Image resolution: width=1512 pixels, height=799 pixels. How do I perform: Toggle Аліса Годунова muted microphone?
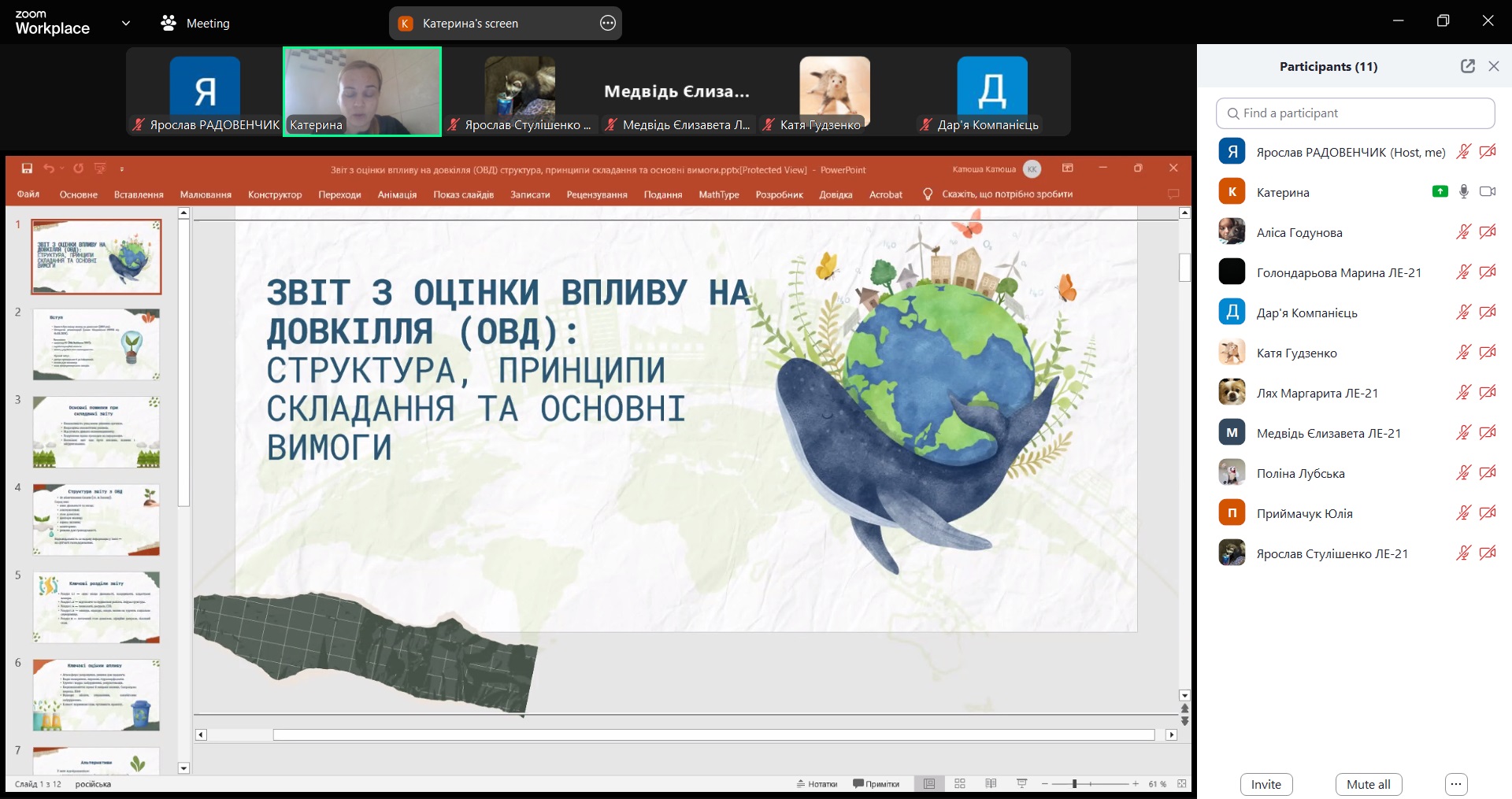pyautogui.click(x=1463, y=231)
